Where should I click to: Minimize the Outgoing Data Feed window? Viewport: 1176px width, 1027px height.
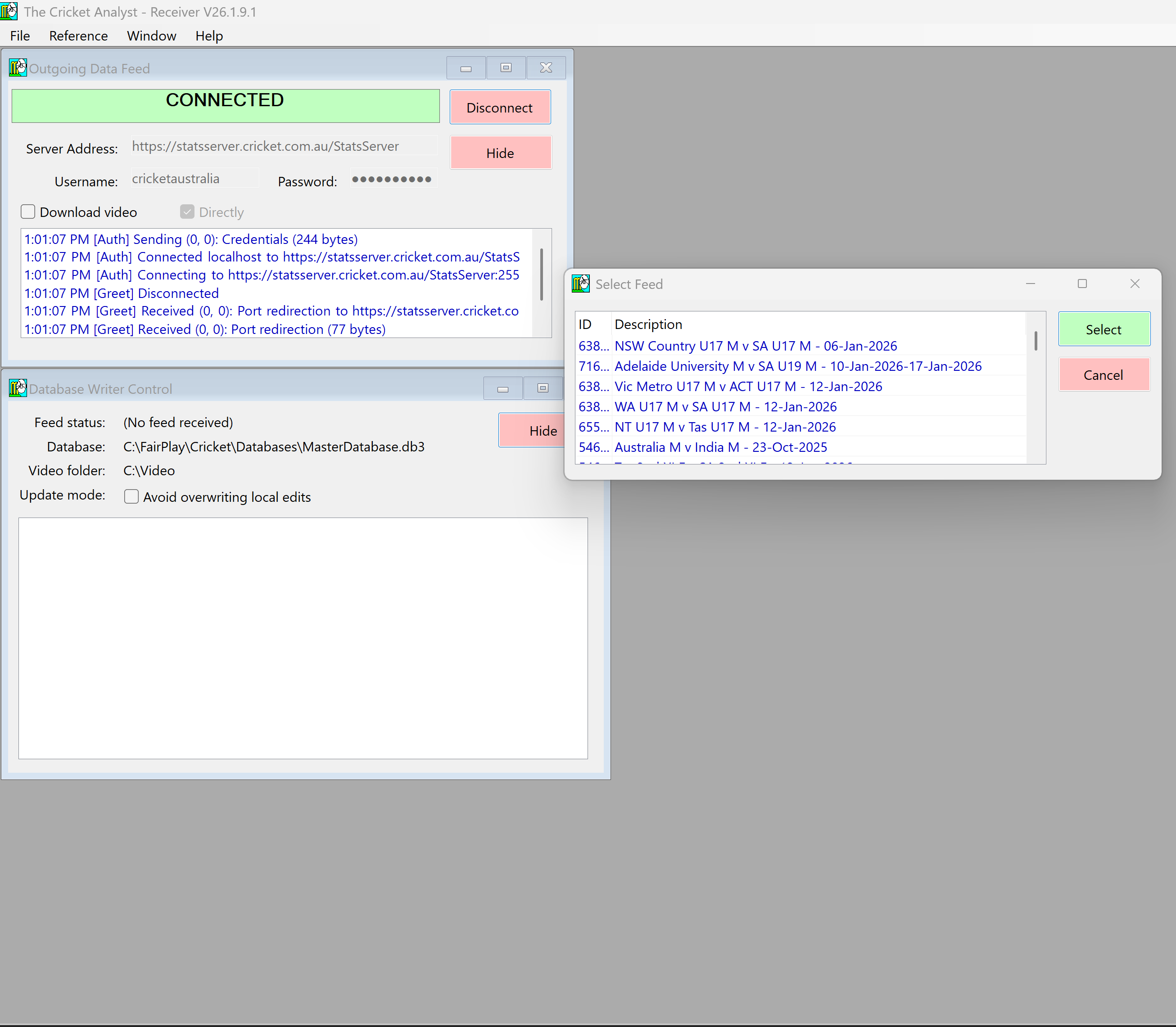[x=466, y=68]
